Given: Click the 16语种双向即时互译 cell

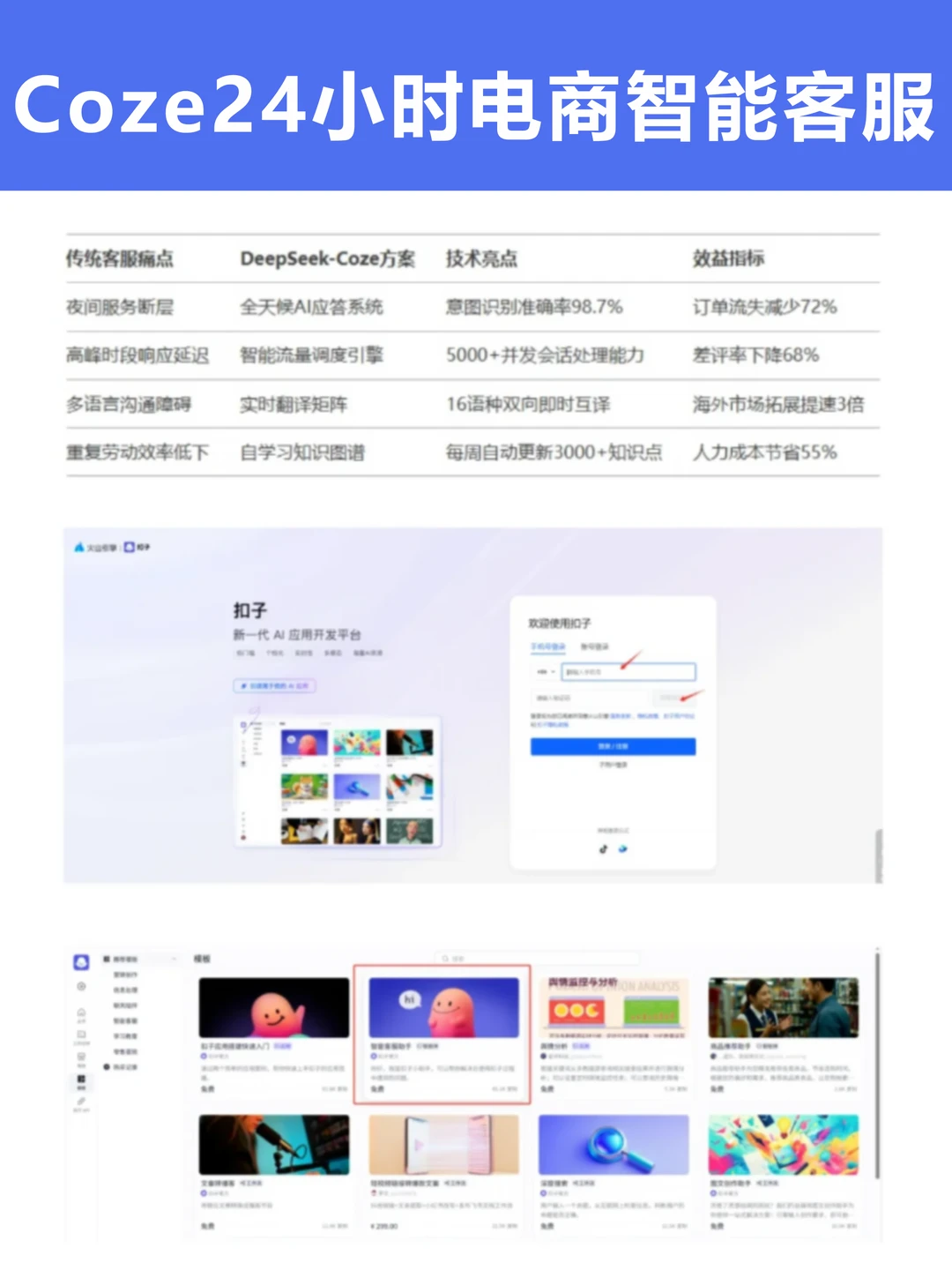Looking at the screenshot, I should [528, 404].
